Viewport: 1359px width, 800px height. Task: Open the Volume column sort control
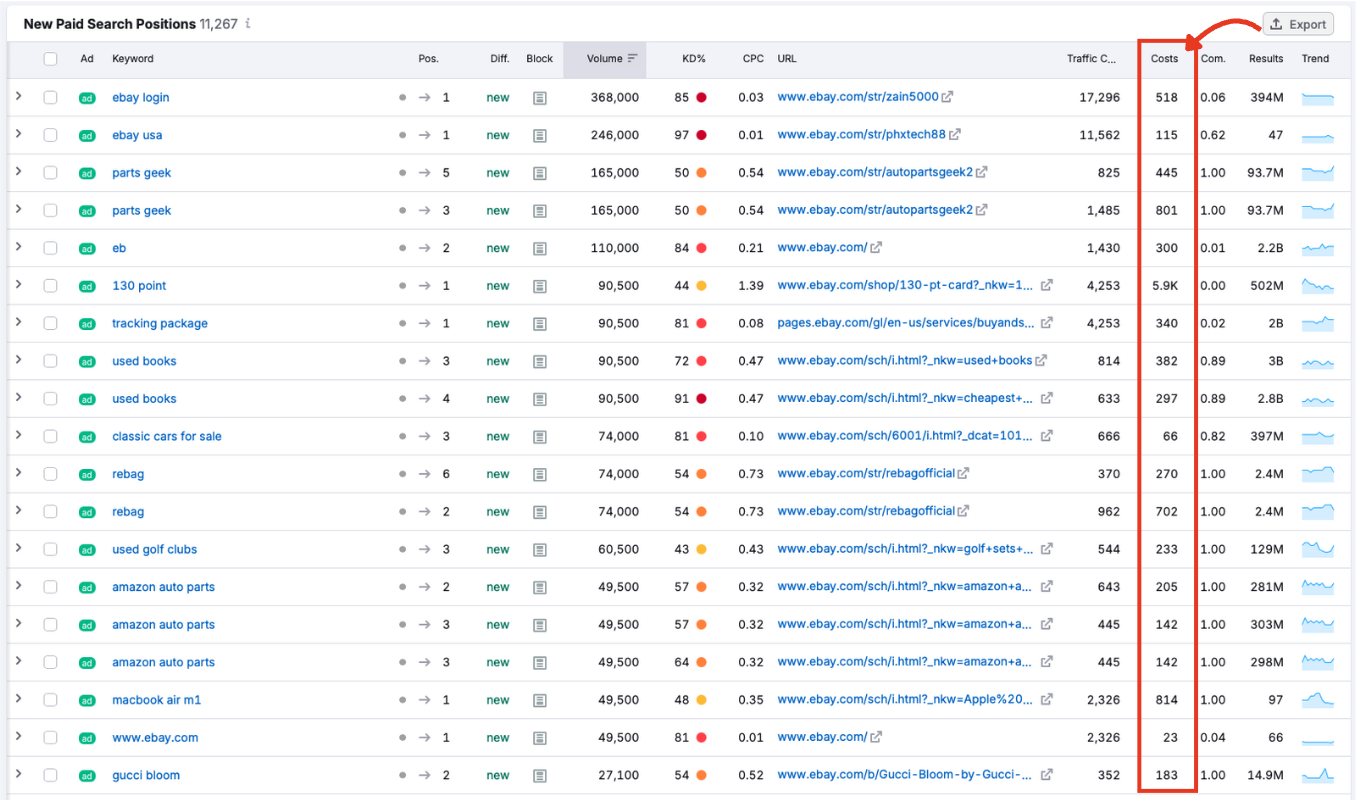(633, 58)
